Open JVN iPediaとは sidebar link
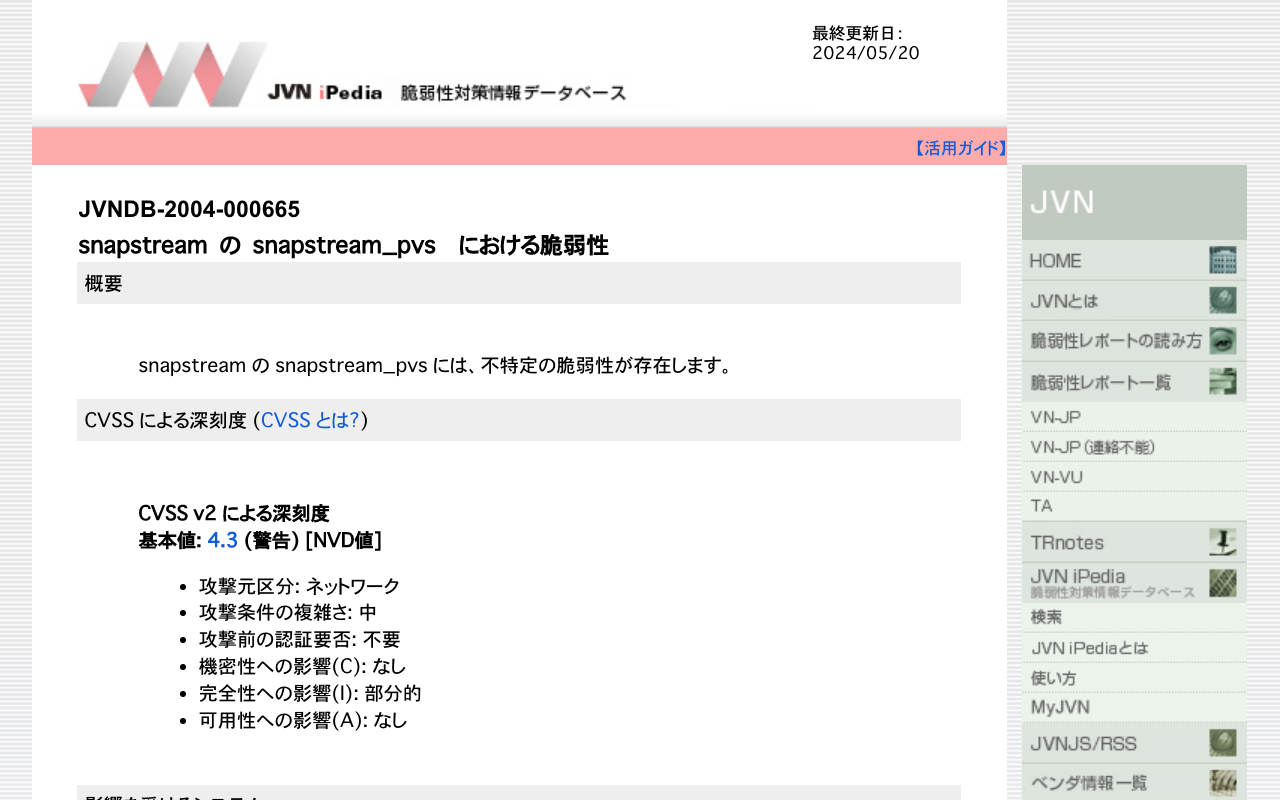 click(x=1134, y=648)
